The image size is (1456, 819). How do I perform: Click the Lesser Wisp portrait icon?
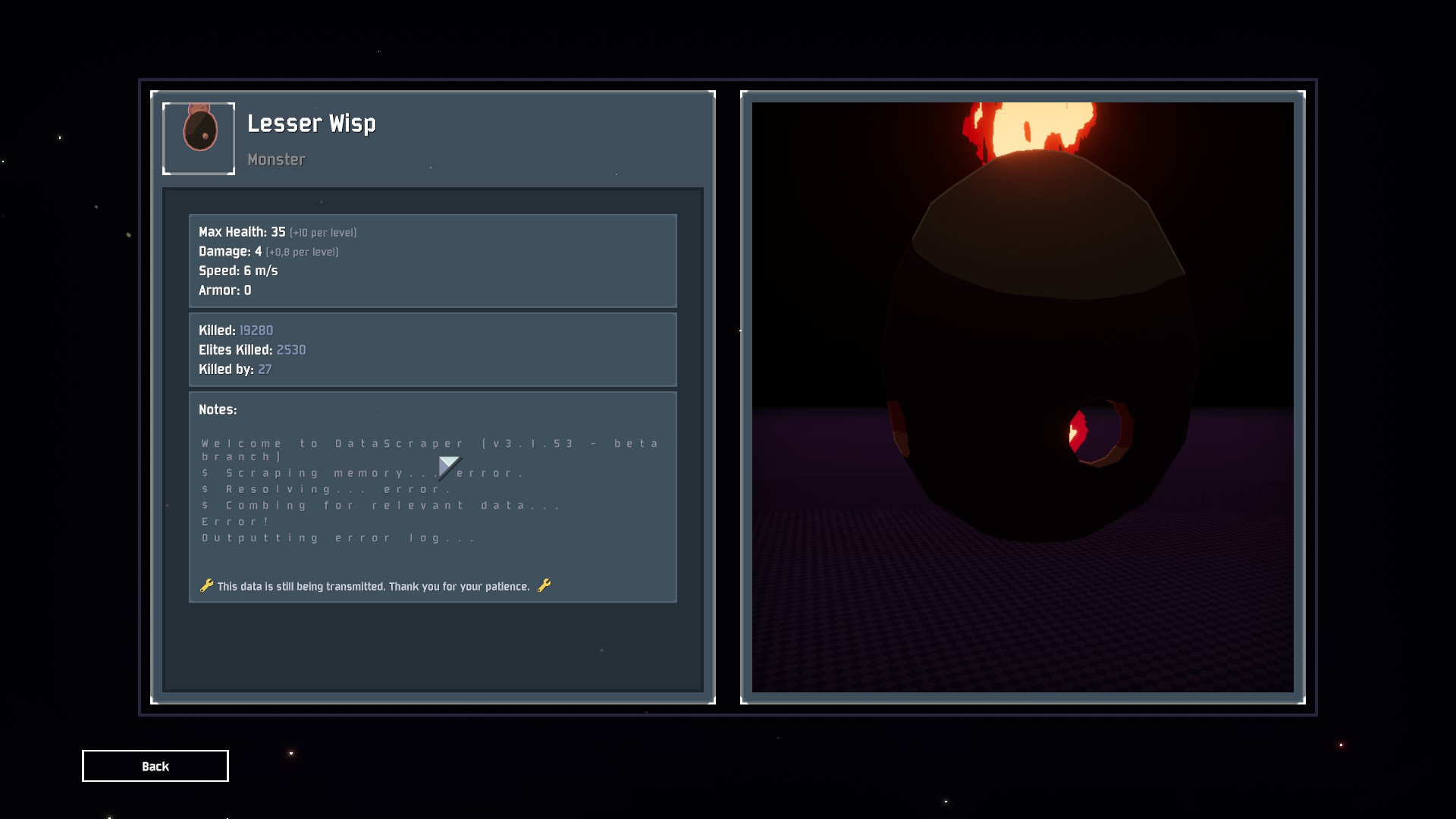tap(199, 138)
